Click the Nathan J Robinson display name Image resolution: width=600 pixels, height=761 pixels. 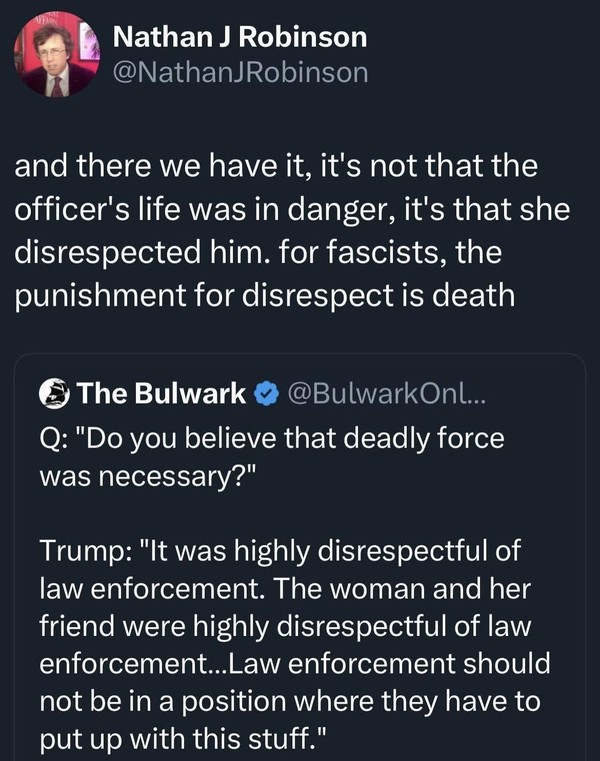(240, 38)
